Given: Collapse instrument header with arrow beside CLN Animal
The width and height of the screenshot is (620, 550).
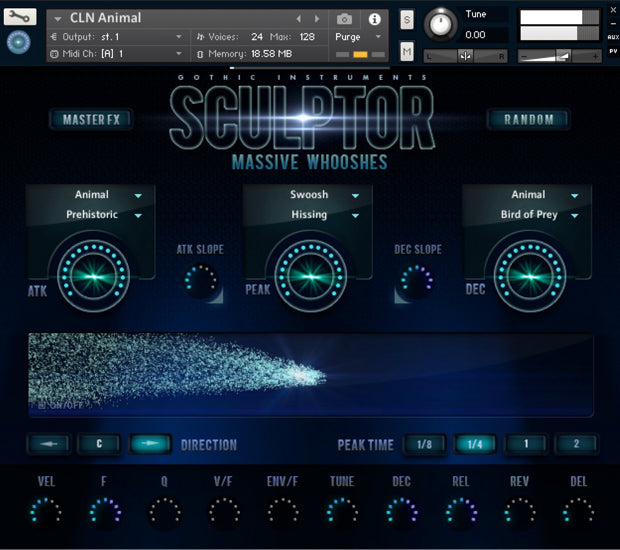Looking at the screenshot, I should tap(58, 19).
